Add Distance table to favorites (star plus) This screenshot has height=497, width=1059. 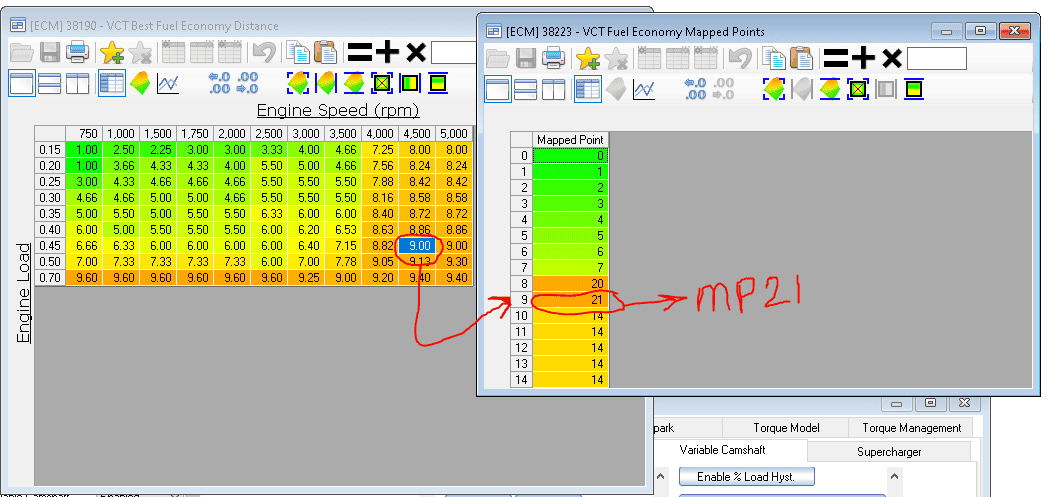pos(112,52)
